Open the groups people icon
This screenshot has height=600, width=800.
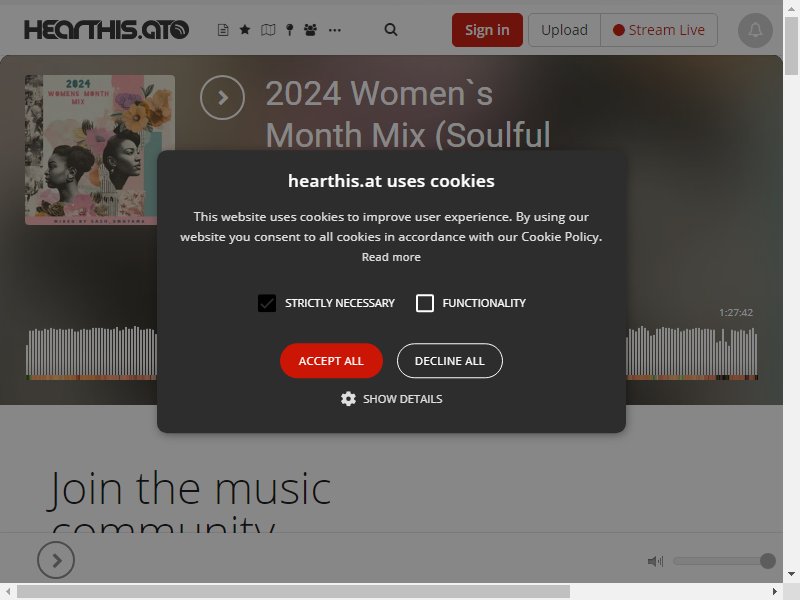[310, 30]
